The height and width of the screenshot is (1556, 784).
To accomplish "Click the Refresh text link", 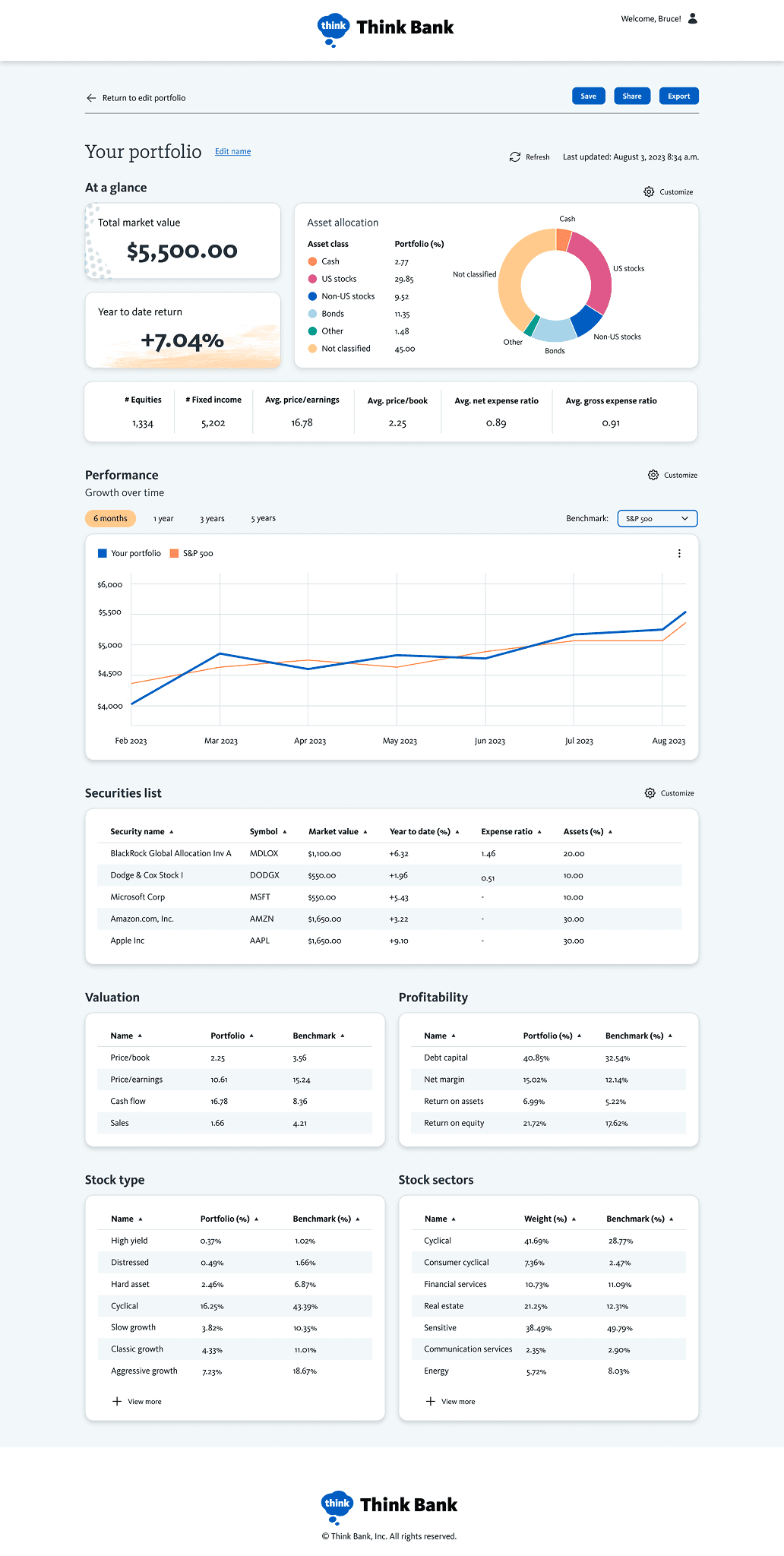I will tap(537, 157).
